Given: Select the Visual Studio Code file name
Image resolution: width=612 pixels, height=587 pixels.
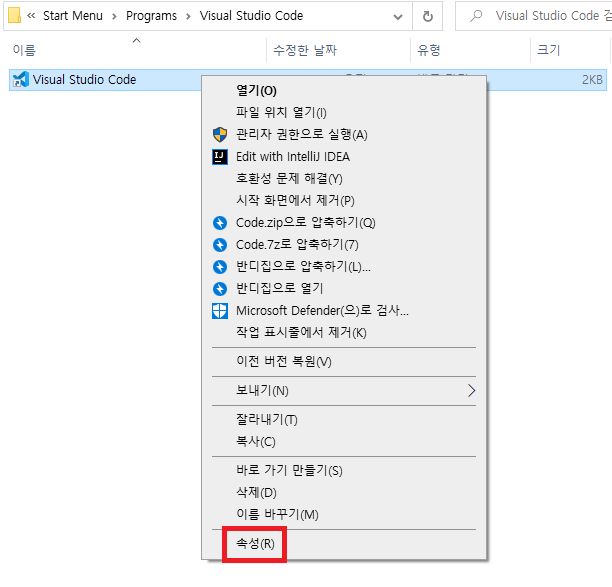Looking at the screenshot, I should click(x=84, y=80).
